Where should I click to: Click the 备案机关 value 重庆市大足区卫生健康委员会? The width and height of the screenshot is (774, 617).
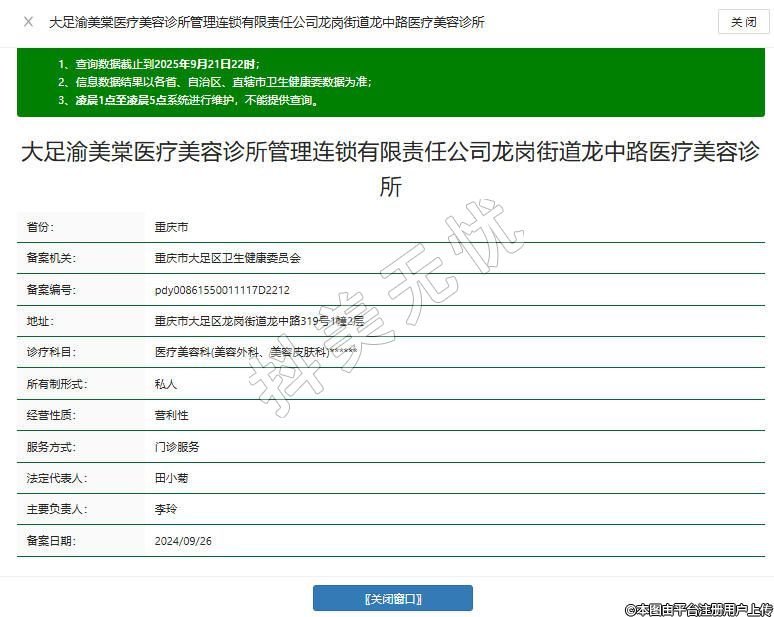tap(227, 258)
